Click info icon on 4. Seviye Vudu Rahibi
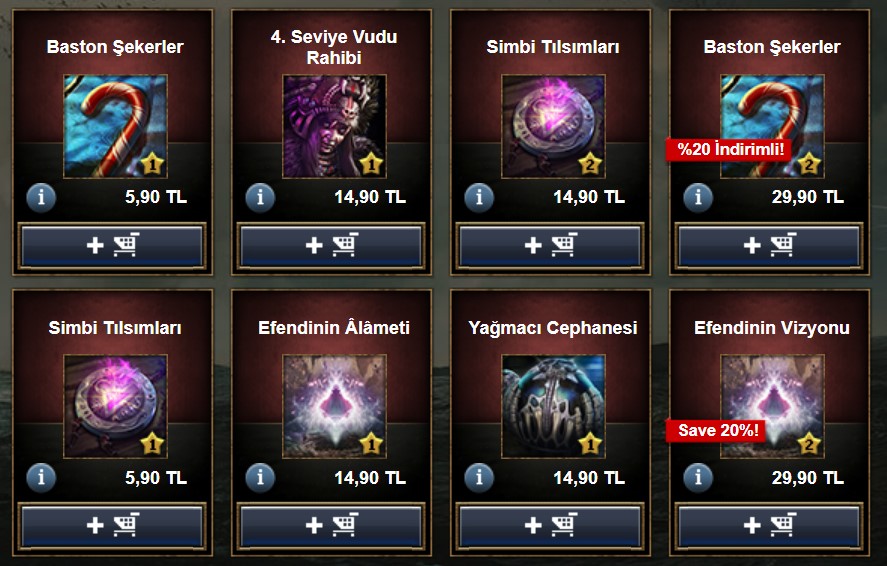The height and width of the screenshot is (566, 887). (260, 197)
